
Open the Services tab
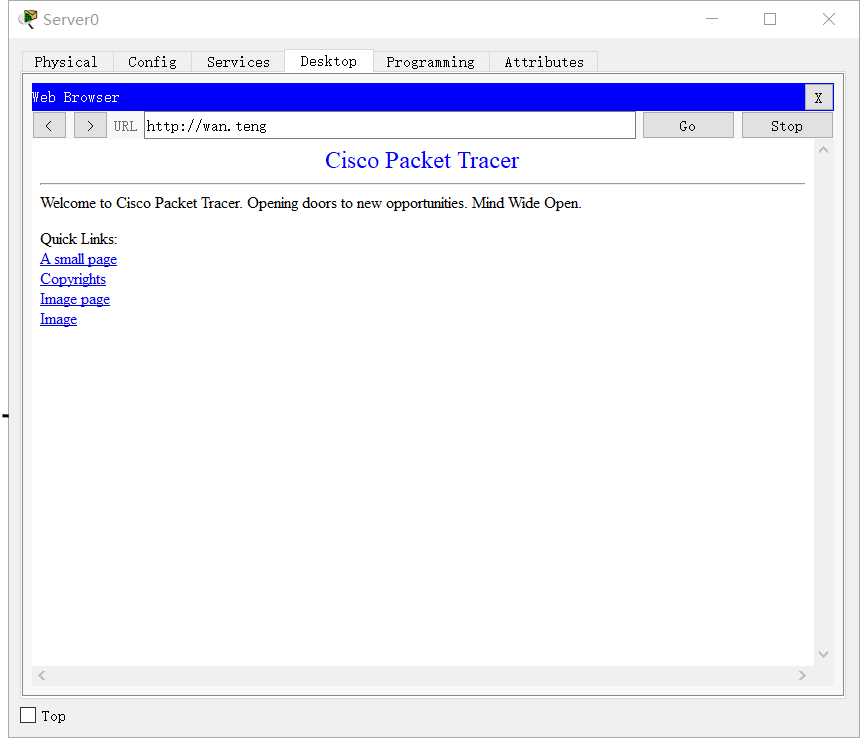click(238, 62)
